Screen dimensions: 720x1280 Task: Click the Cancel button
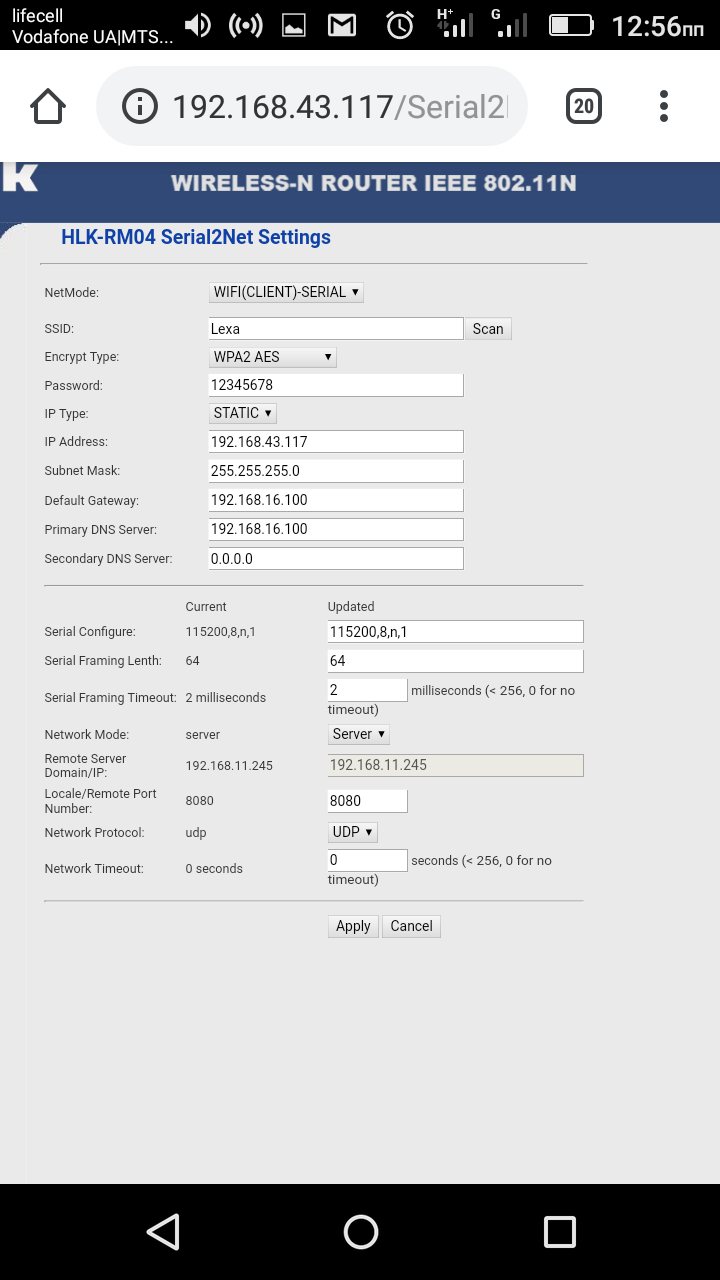tap(411, 926)
